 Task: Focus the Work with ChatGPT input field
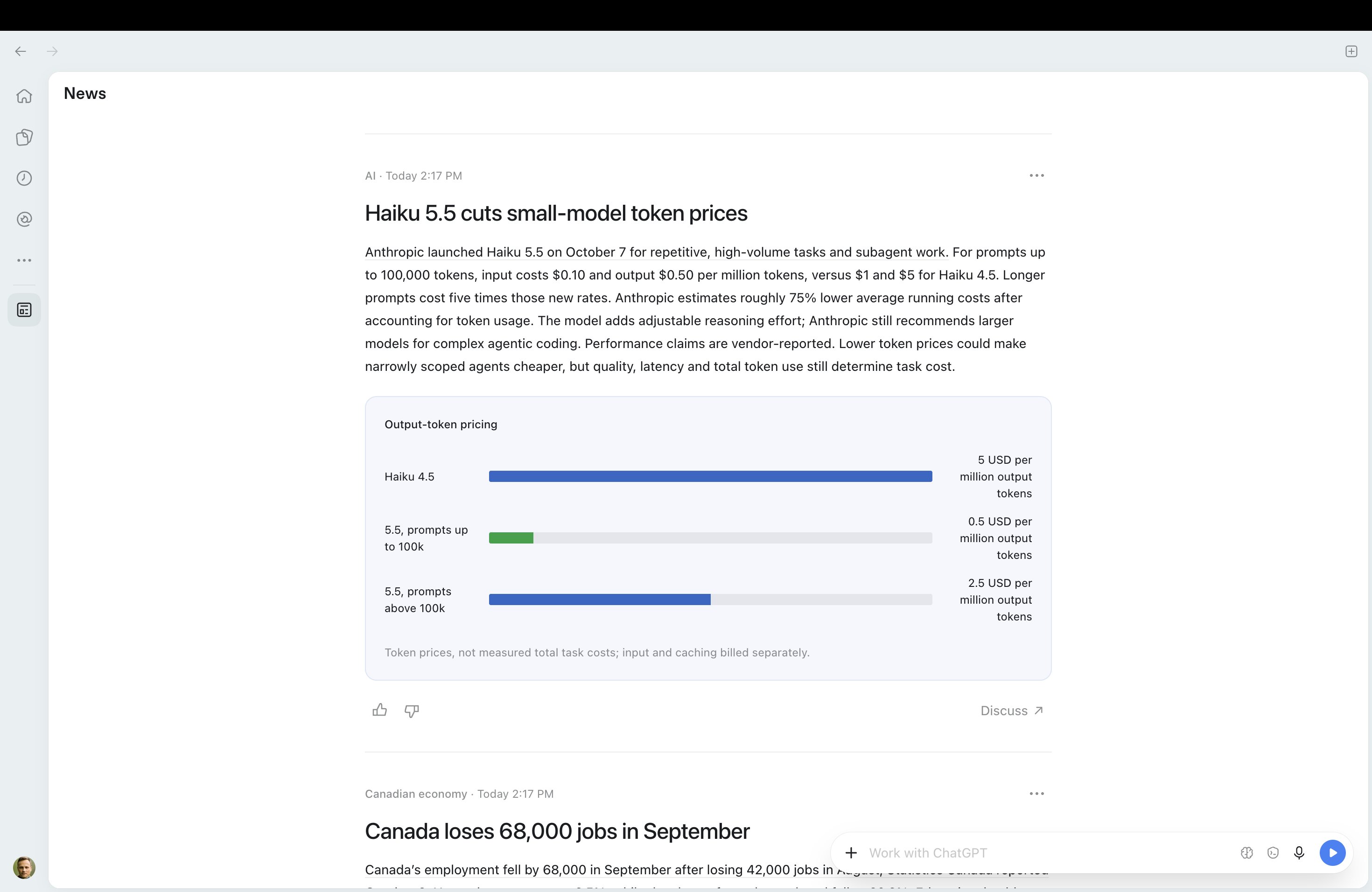pyautogui.click(x=1048, y=853)
